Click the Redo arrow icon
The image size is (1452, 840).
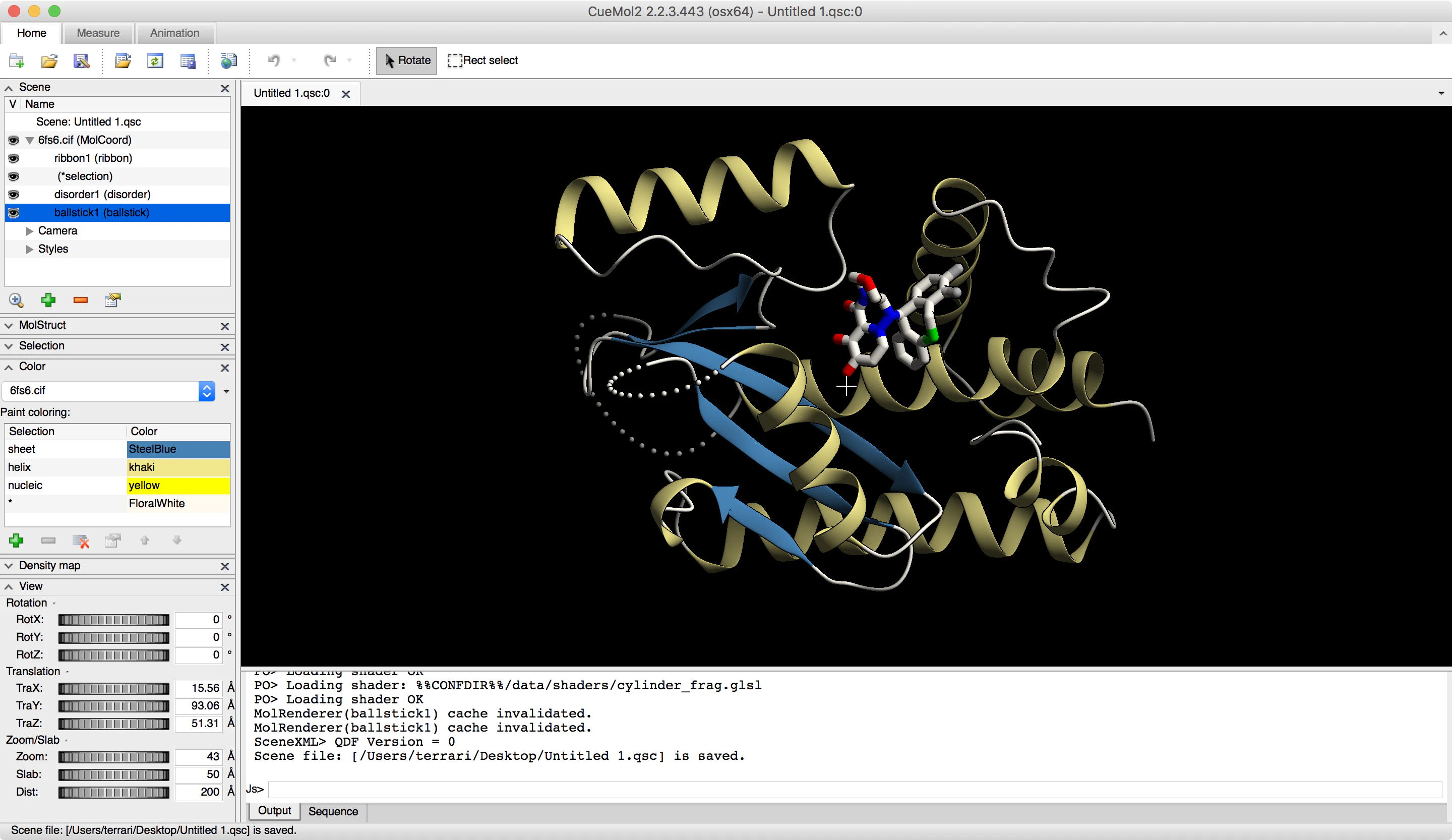tap(330, 61)
